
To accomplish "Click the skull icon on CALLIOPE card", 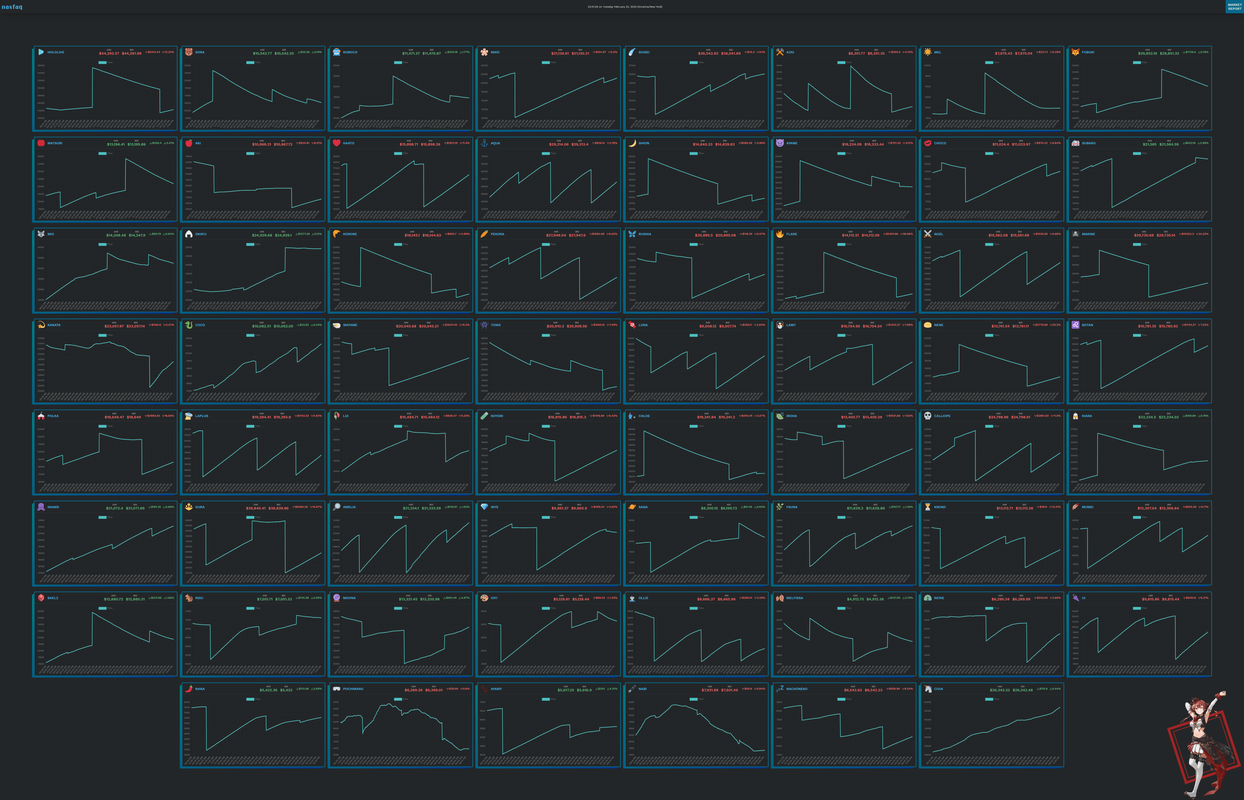I will click(x=928, y=416).
